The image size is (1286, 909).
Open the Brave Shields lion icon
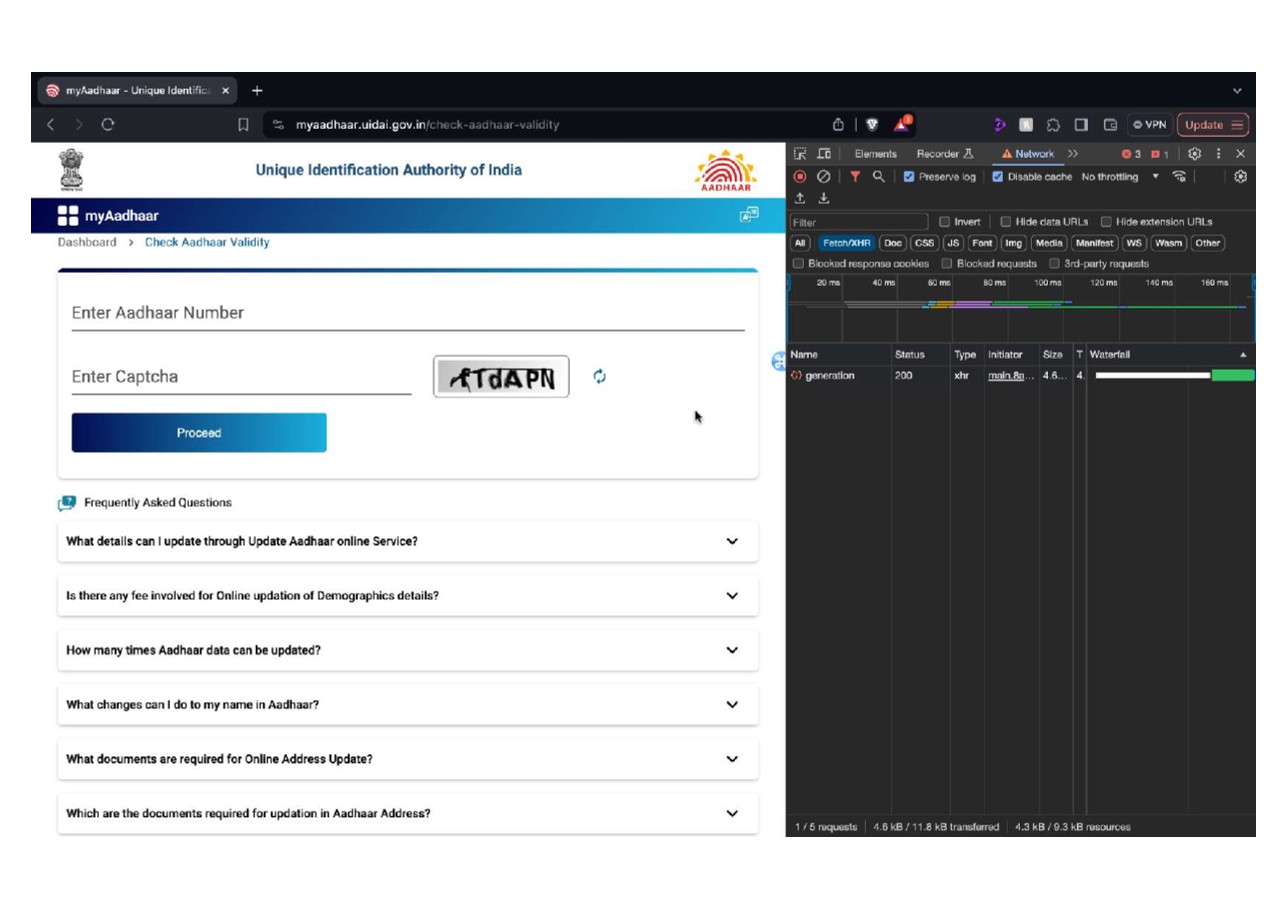tap(872, 125)
